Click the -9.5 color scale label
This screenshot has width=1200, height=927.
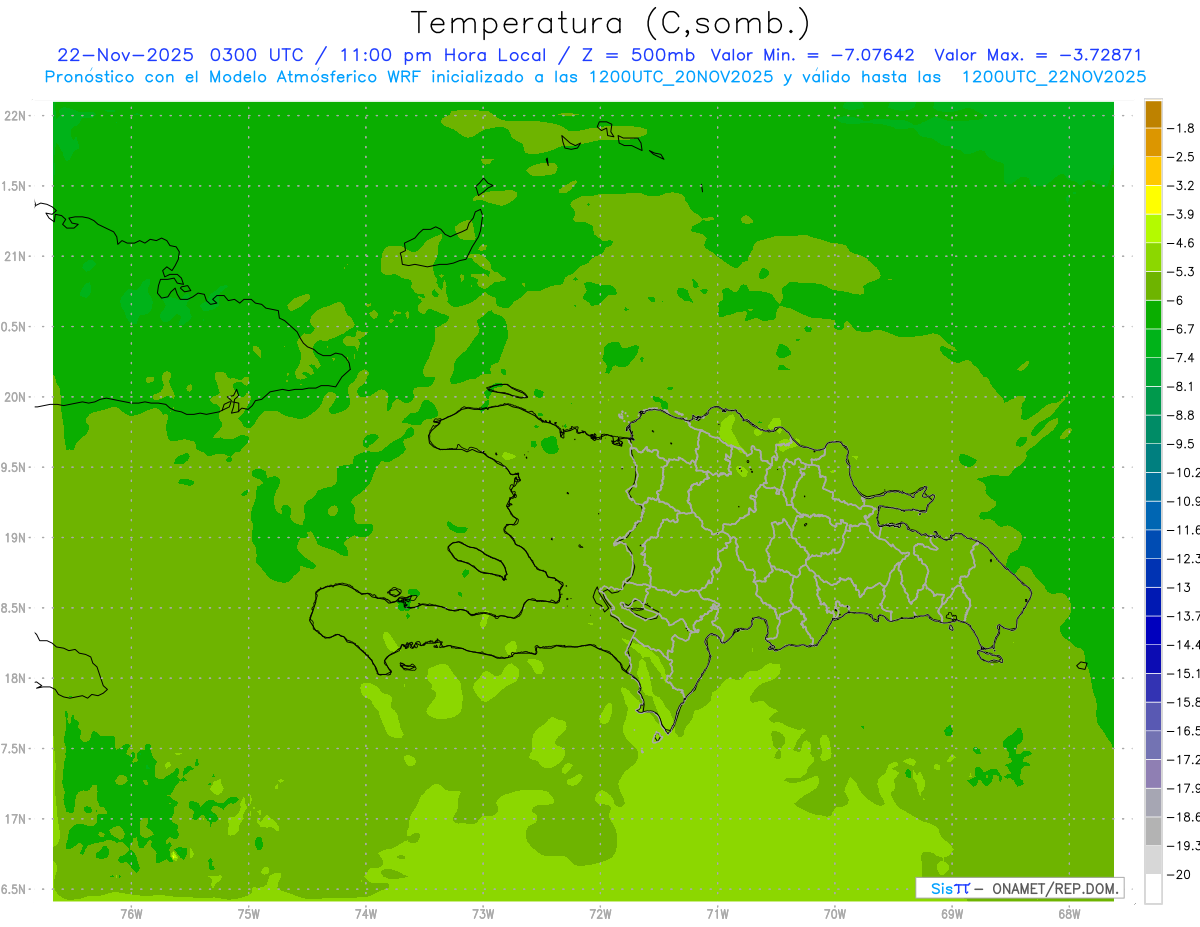click(1182, 443)
